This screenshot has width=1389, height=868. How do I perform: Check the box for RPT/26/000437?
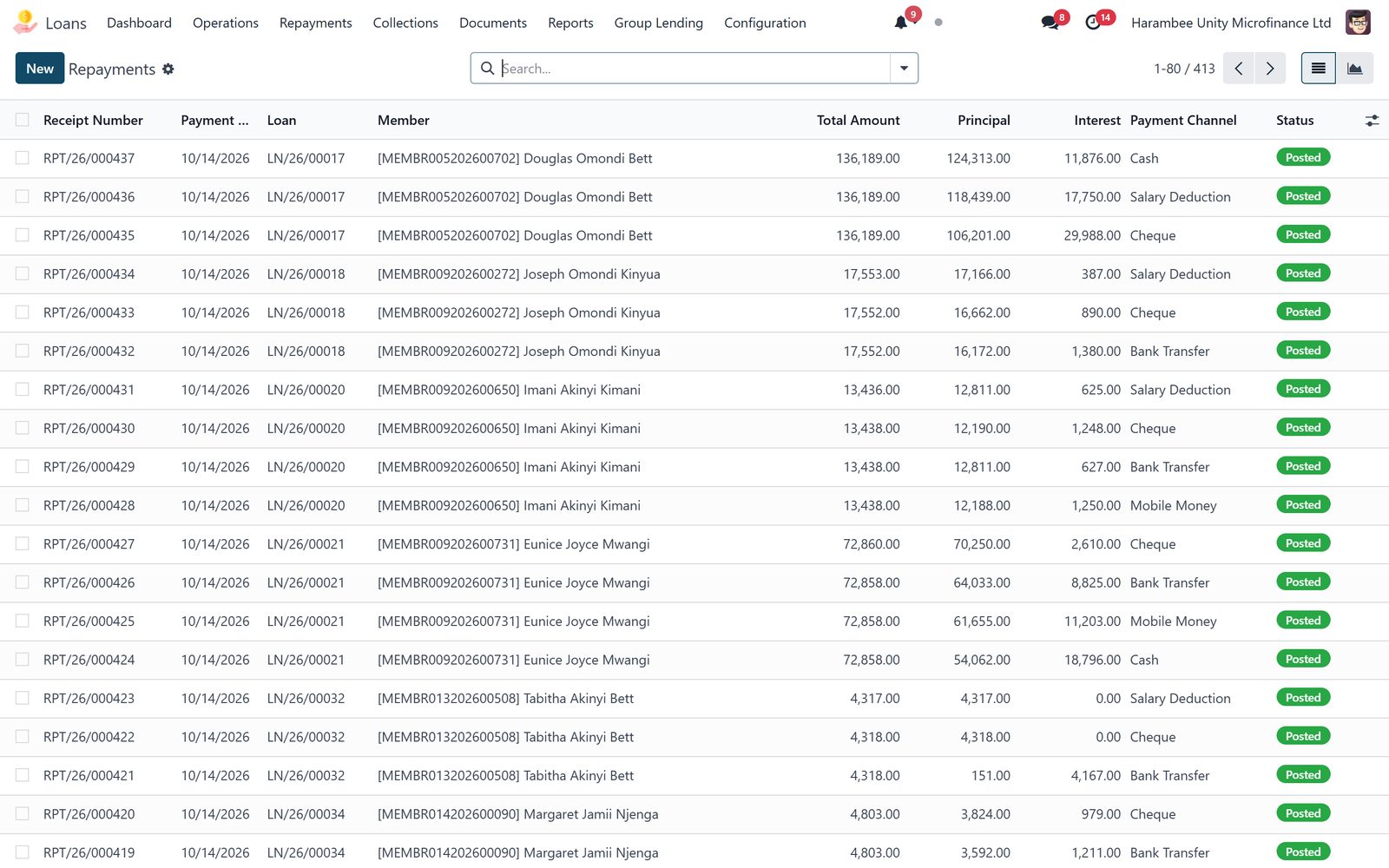(23, 158)
